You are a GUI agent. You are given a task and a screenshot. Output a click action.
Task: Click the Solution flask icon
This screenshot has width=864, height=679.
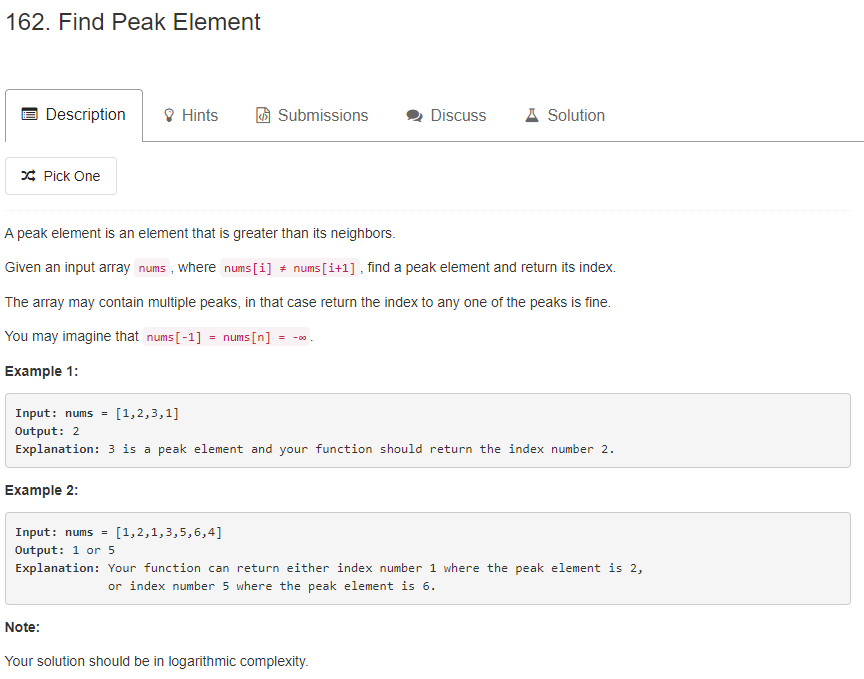point(532,116)
